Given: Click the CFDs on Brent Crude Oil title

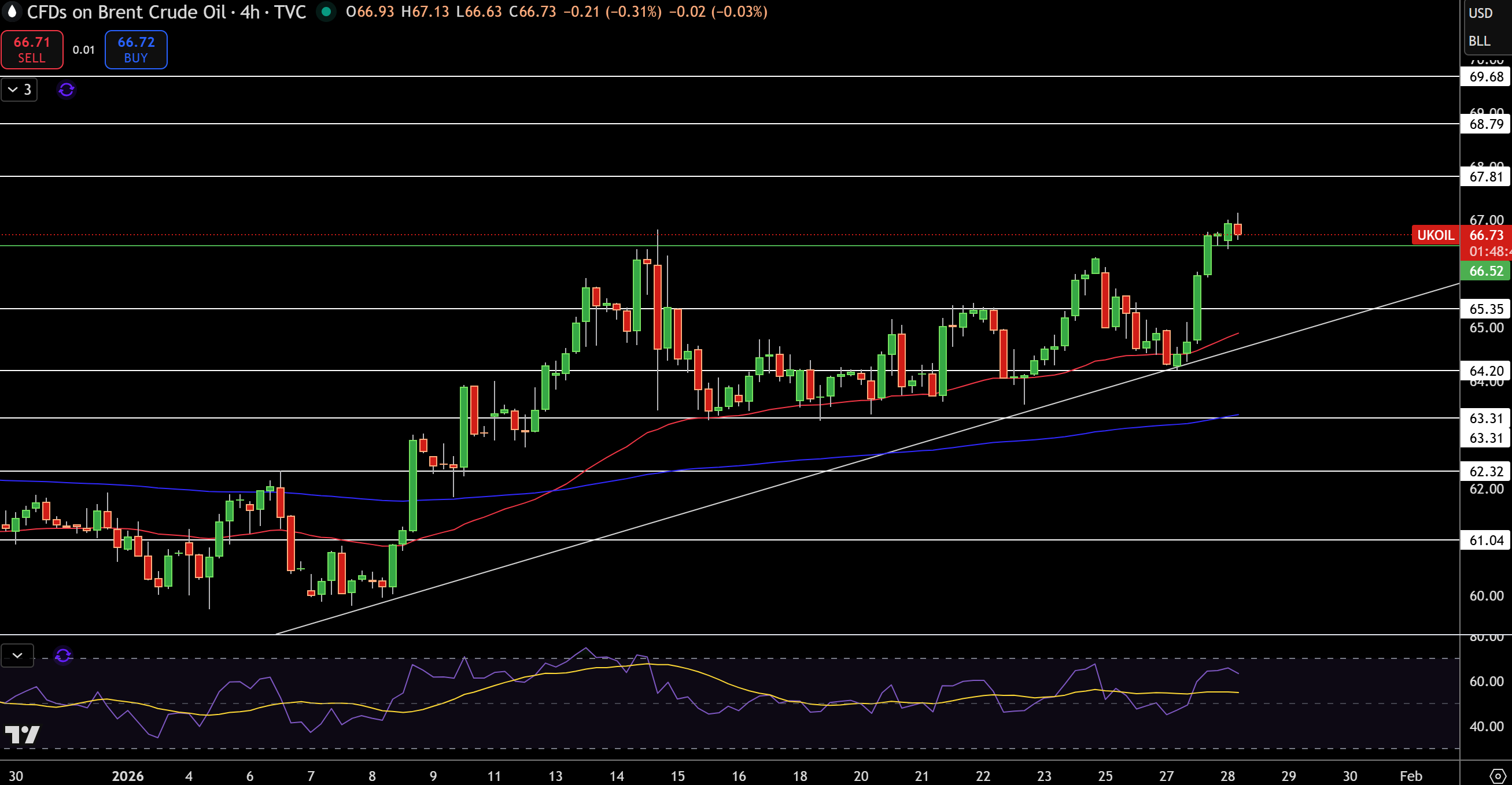Looking at the screenshot, I should 126,12.
